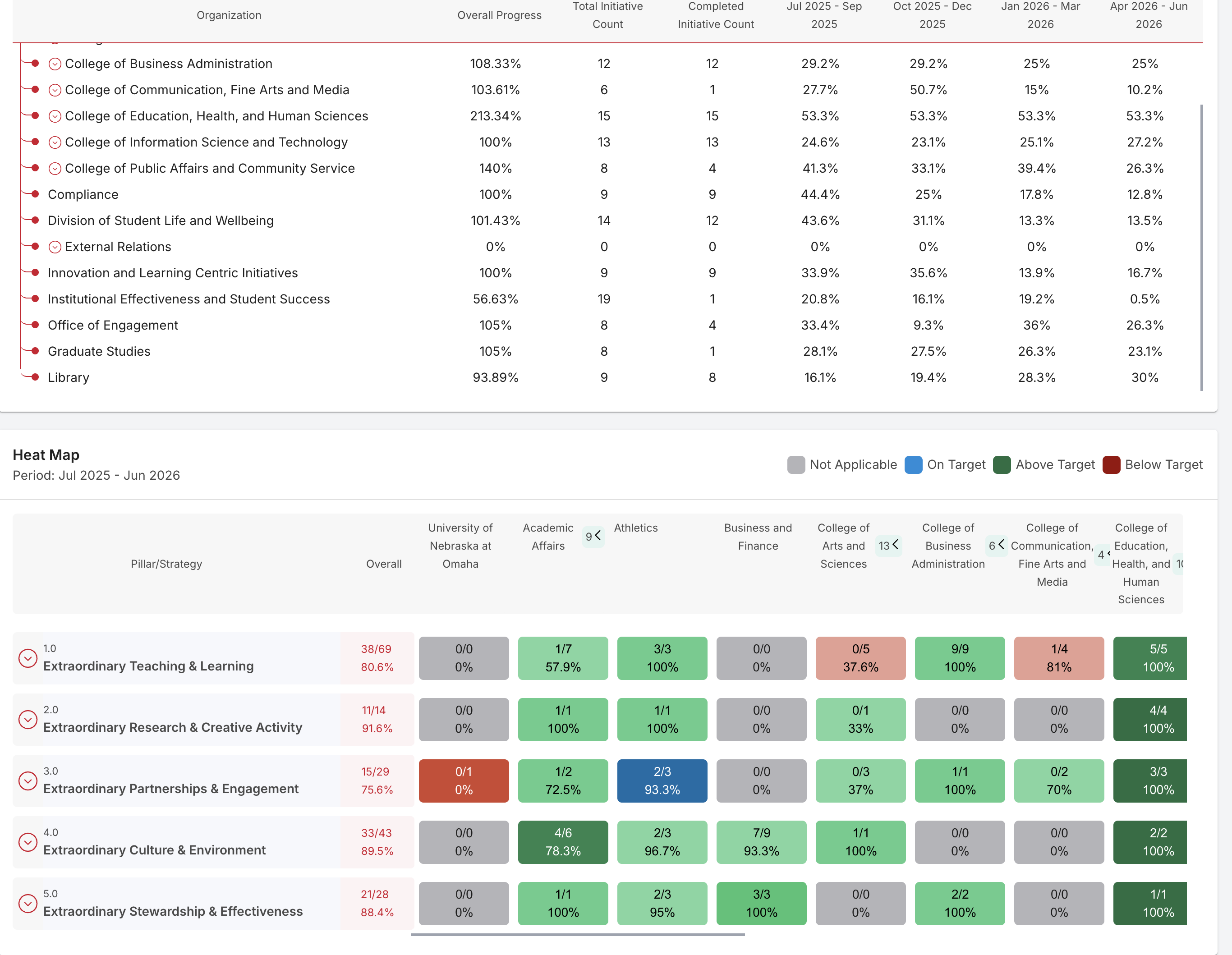Open the 7/9 93.3% Business and Finance cell
Screen dimensions: 1232x955
tap(762, 842)
